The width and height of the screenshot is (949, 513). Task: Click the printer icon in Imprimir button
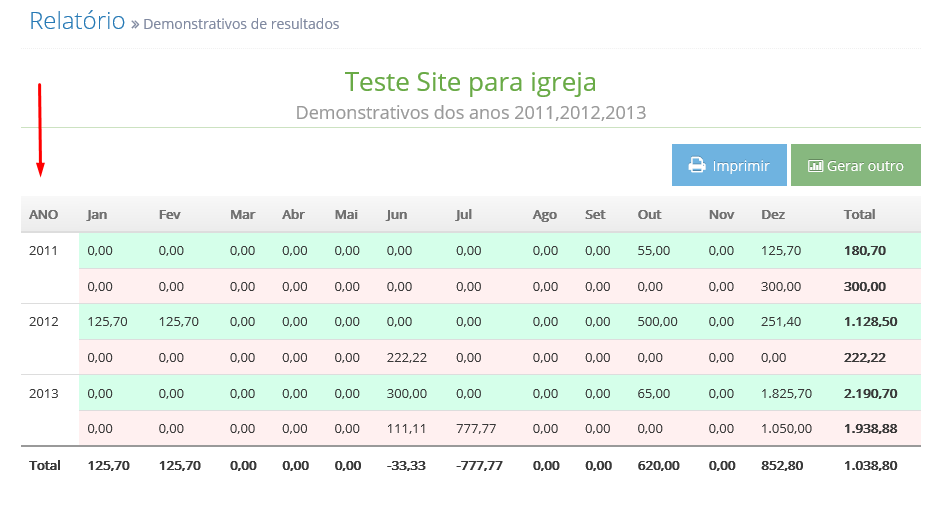(697, 165)
